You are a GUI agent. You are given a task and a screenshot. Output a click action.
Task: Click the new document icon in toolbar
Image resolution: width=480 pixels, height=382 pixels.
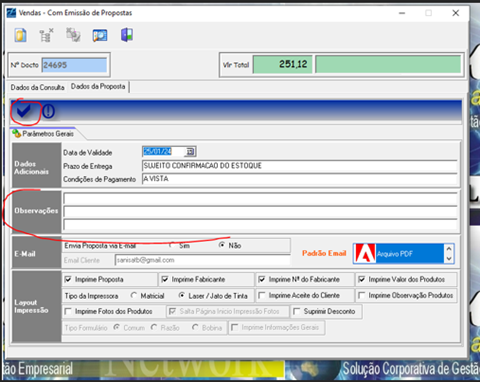click(x=21, y=35)
